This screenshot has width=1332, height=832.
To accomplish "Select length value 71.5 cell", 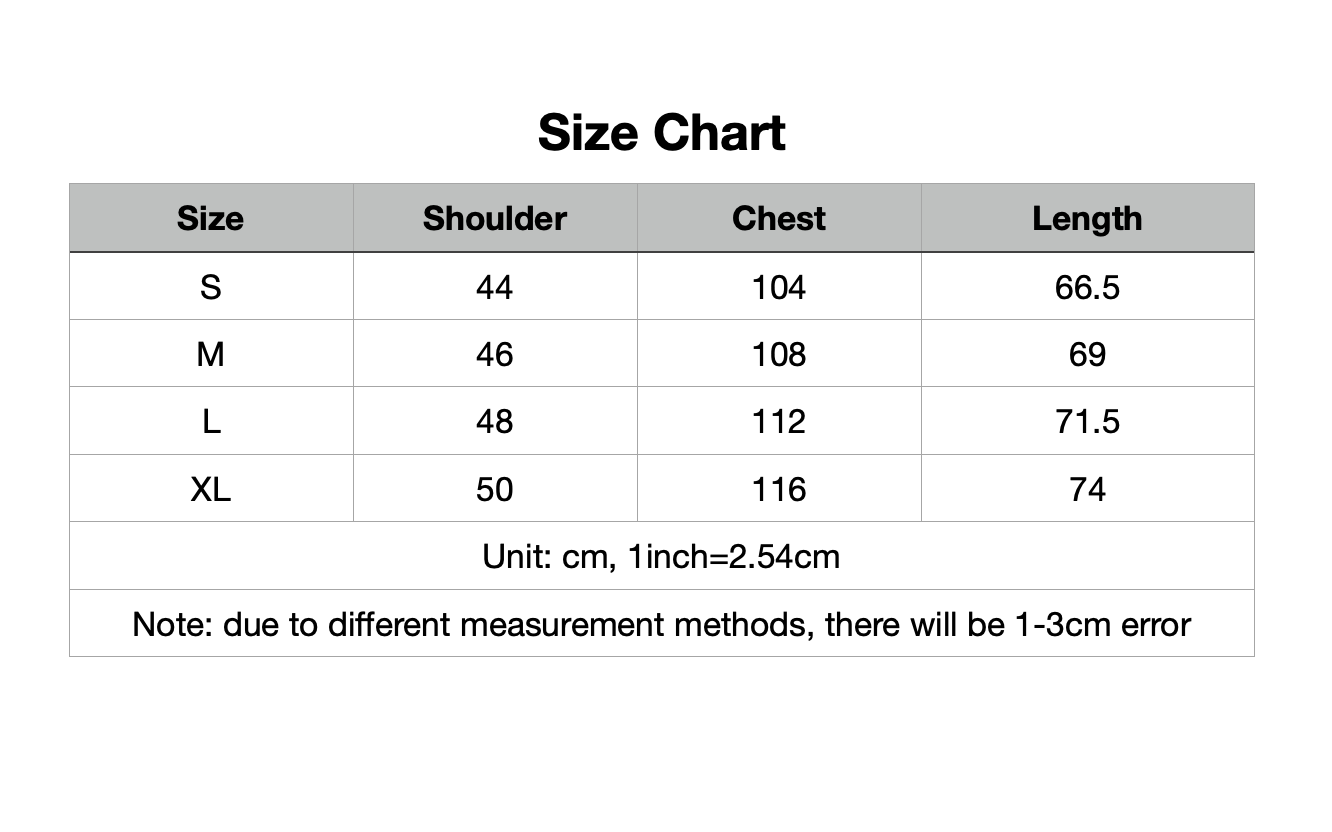I will [x=1087, y=422].
